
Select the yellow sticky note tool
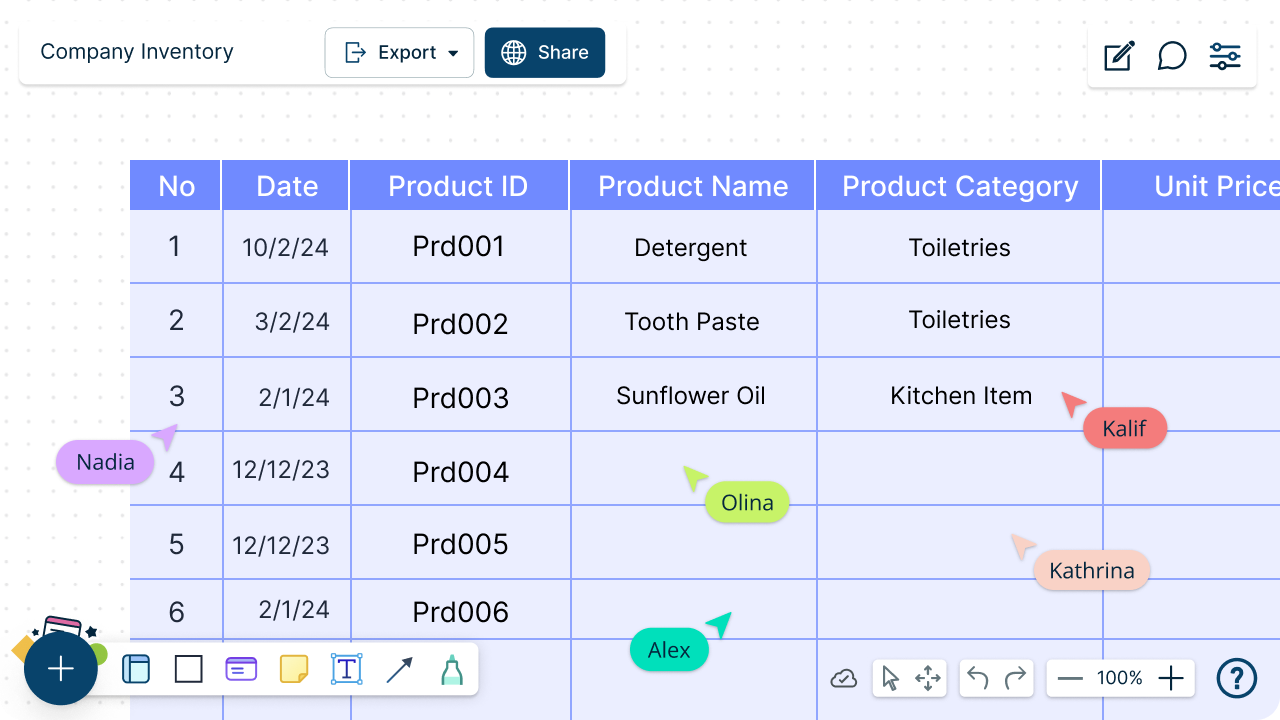[x=294, y=669]
